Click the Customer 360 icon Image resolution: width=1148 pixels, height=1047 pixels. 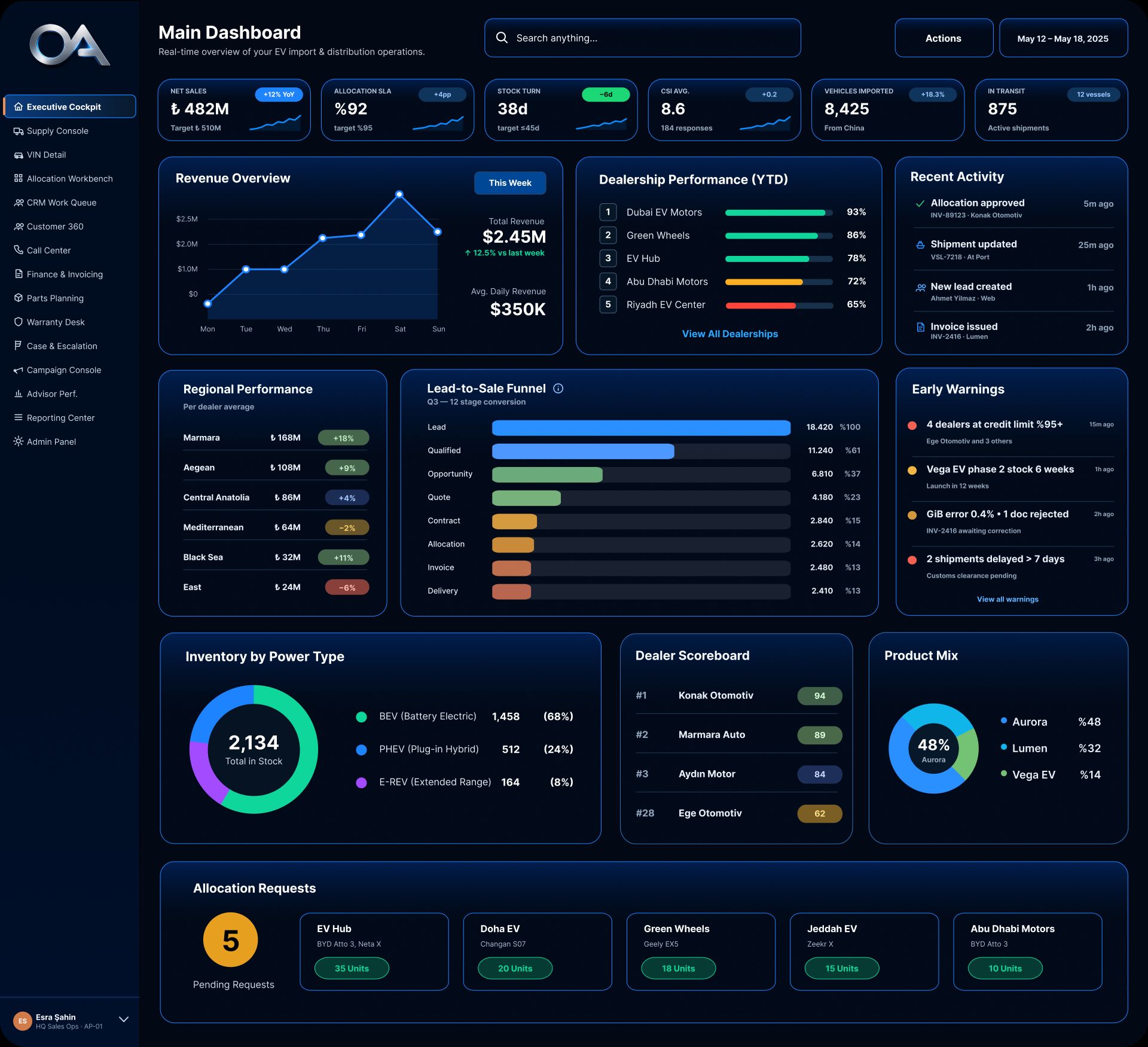19,227
